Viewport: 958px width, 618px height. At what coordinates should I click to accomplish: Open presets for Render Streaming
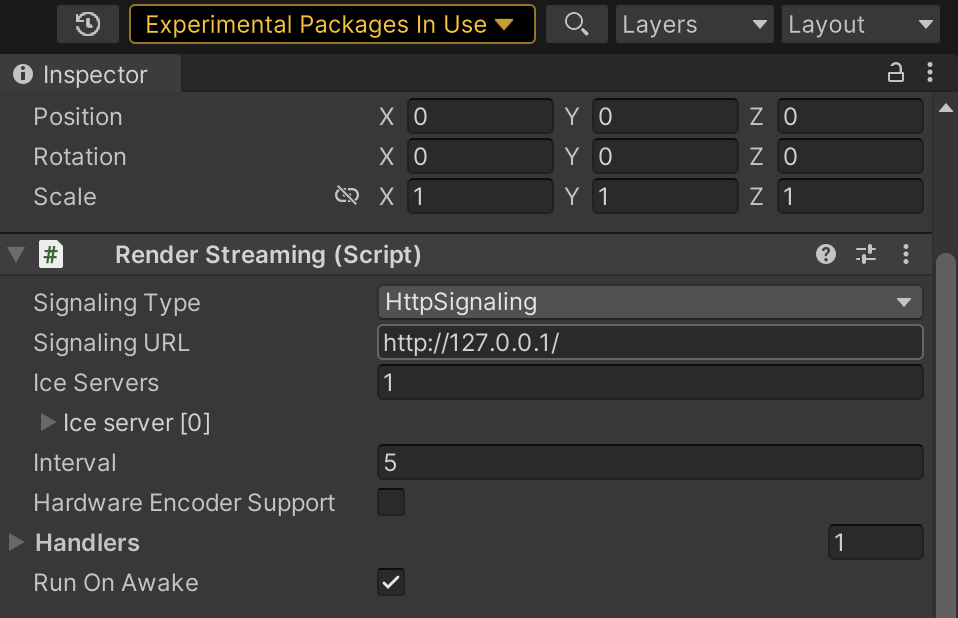(x=866, y=254)
